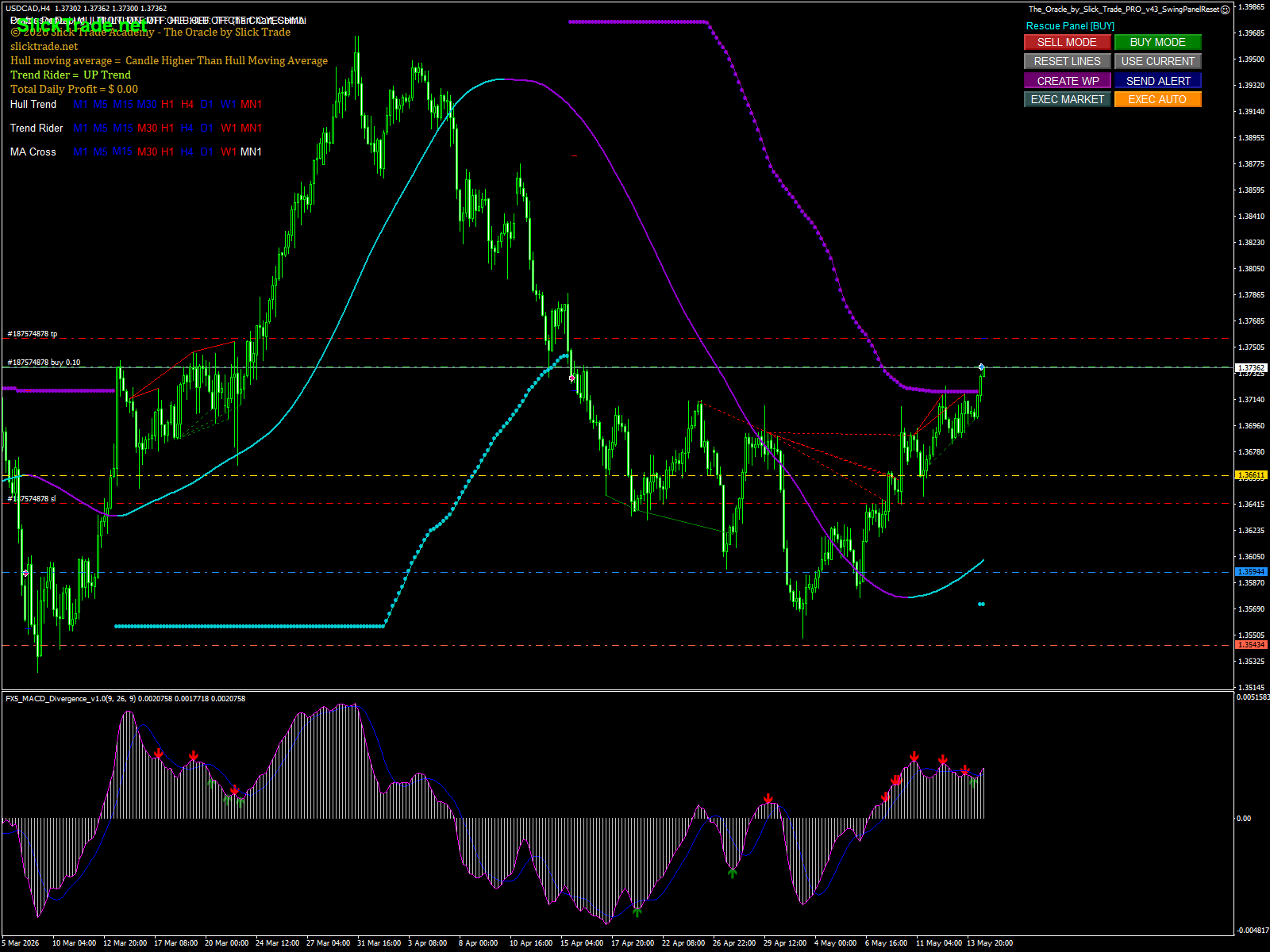
Task: Click the '13 May 20:00' time axis label
Action: (990, 943)
